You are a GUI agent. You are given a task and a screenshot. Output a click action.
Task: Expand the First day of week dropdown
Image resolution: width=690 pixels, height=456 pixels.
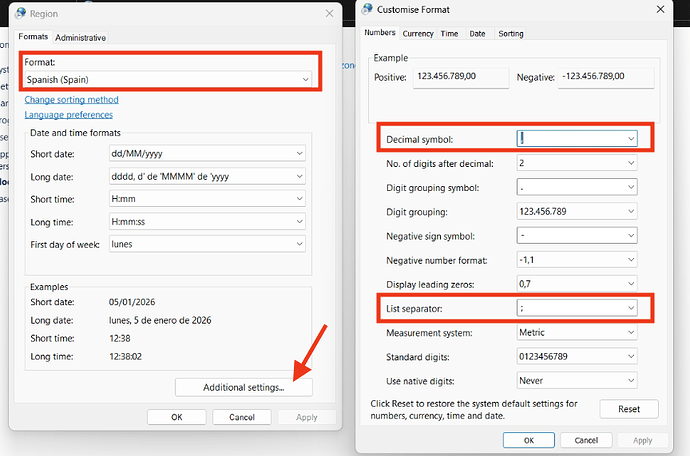click(206, 243)
